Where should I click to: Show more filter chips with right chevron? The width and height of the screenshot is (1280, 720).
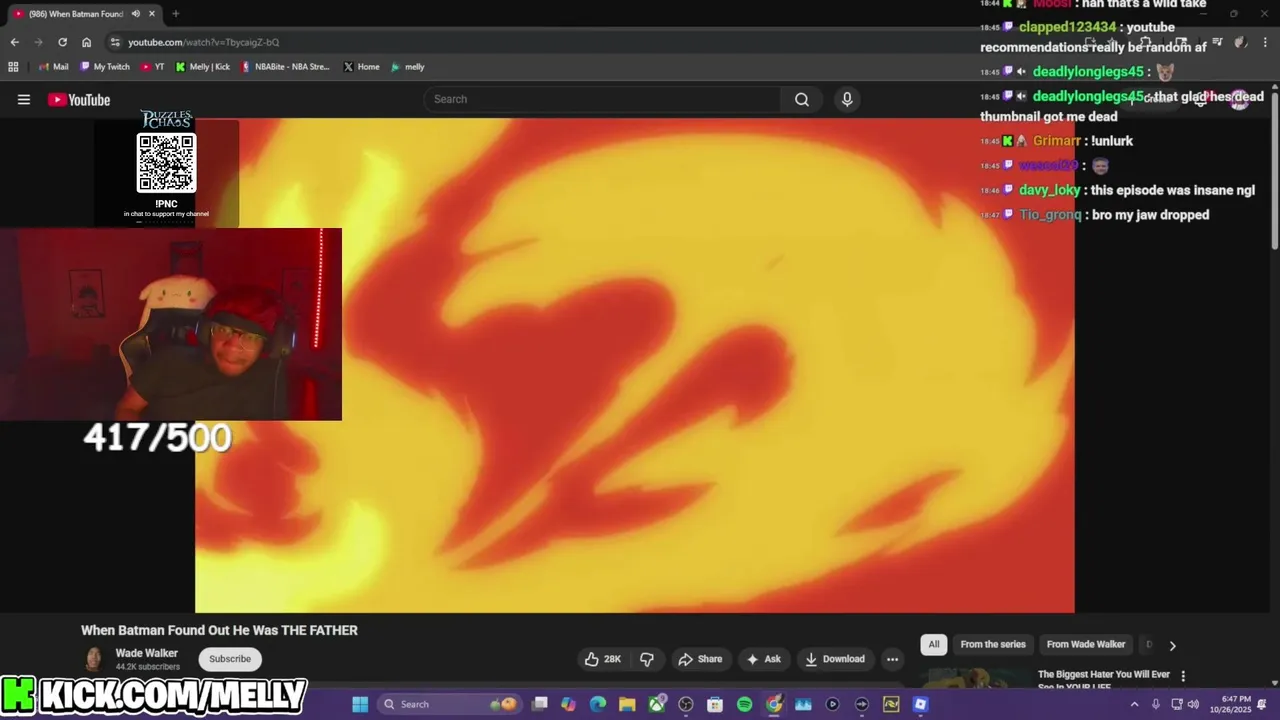[1172, 645]
